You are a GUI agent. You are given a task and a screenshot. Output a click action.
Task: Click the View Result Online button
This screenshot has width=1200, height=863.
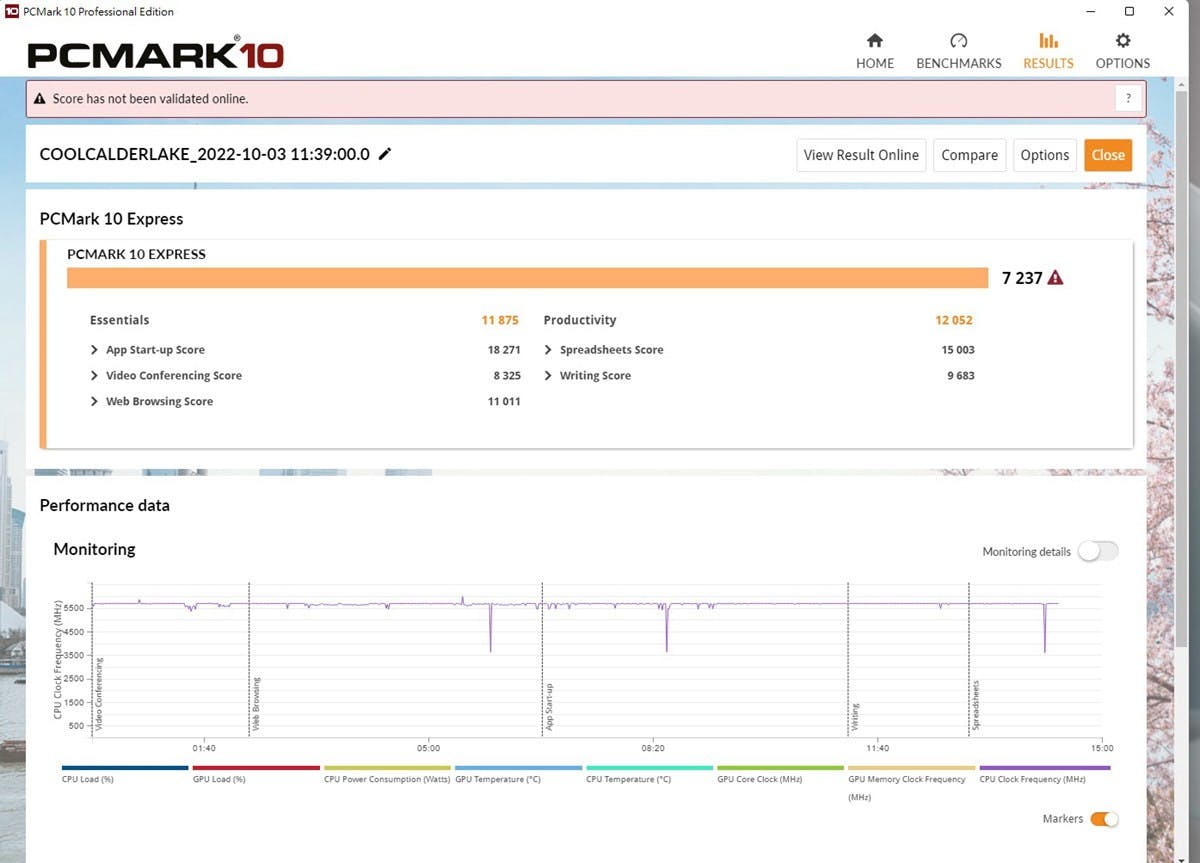(x=861, y=155)
